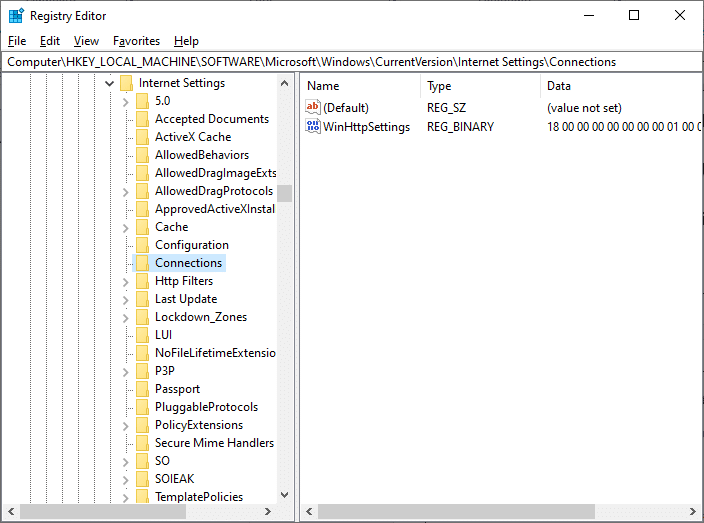Click the Configuration folder icon

(142, 245)
